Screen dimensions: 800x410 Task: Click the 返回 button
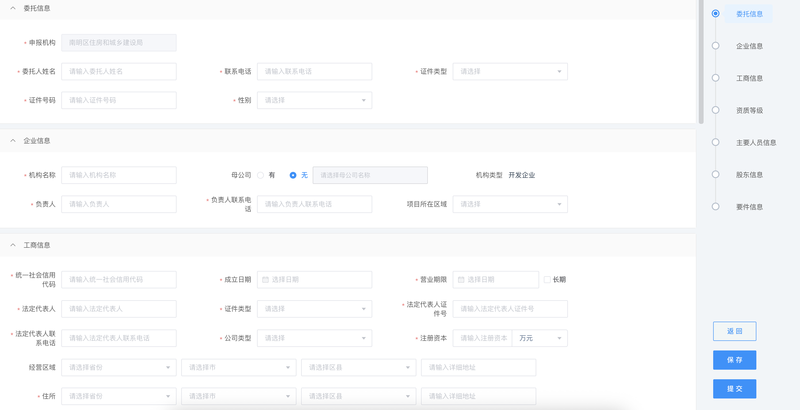point(734,331)
